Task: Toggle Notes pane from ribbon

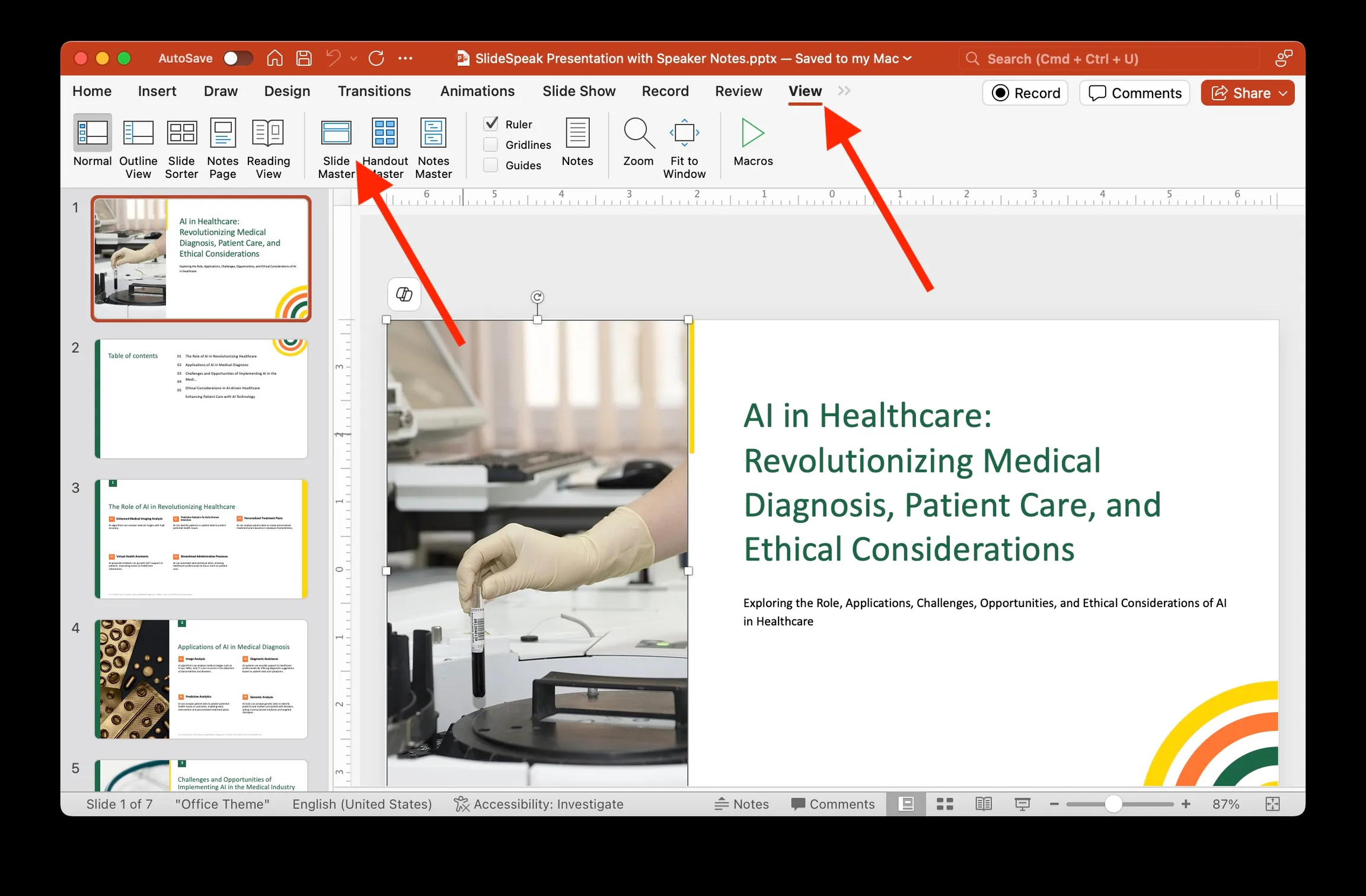Action: tap(577, 142)
